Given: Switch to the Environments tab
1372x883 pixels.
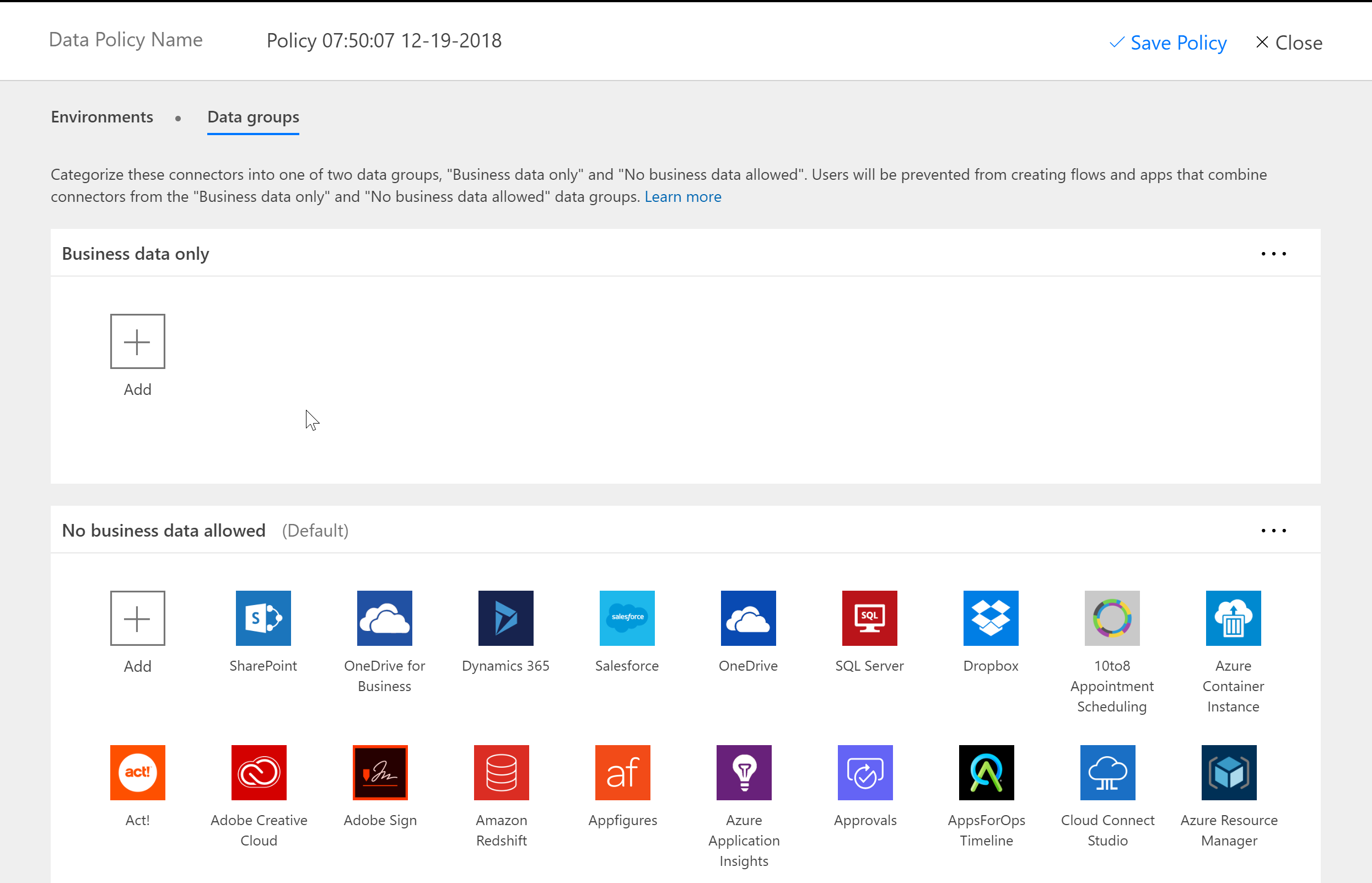Looking at the screenshot, I should click(102, 117).
